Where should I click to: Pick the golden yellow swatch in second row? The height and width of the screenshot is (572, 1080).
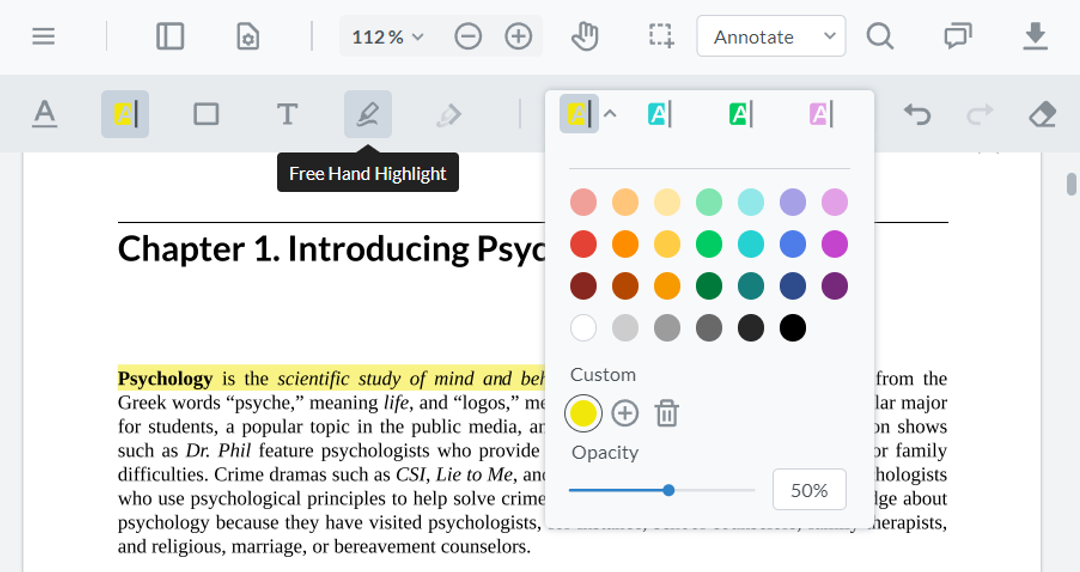pos(667,245)
